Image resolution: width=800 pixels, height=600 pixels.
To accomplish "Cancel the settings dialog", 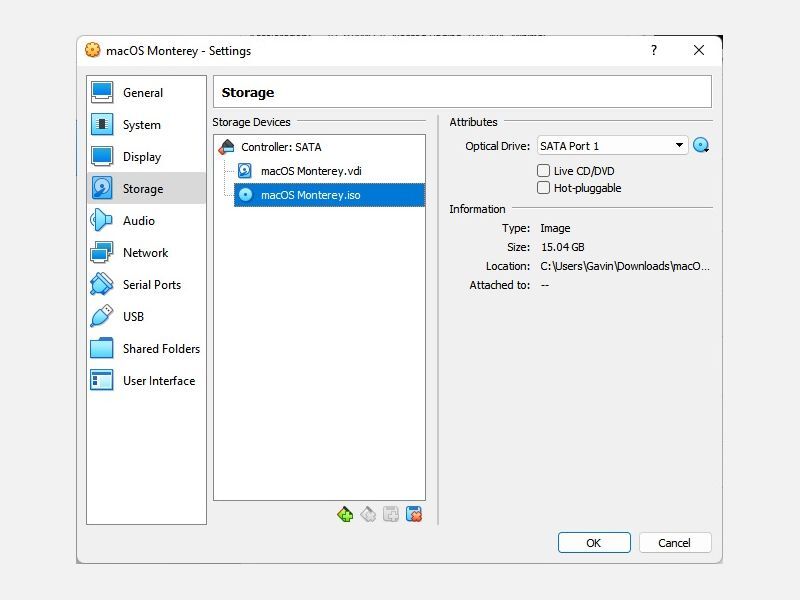I will tap(675, 542).
